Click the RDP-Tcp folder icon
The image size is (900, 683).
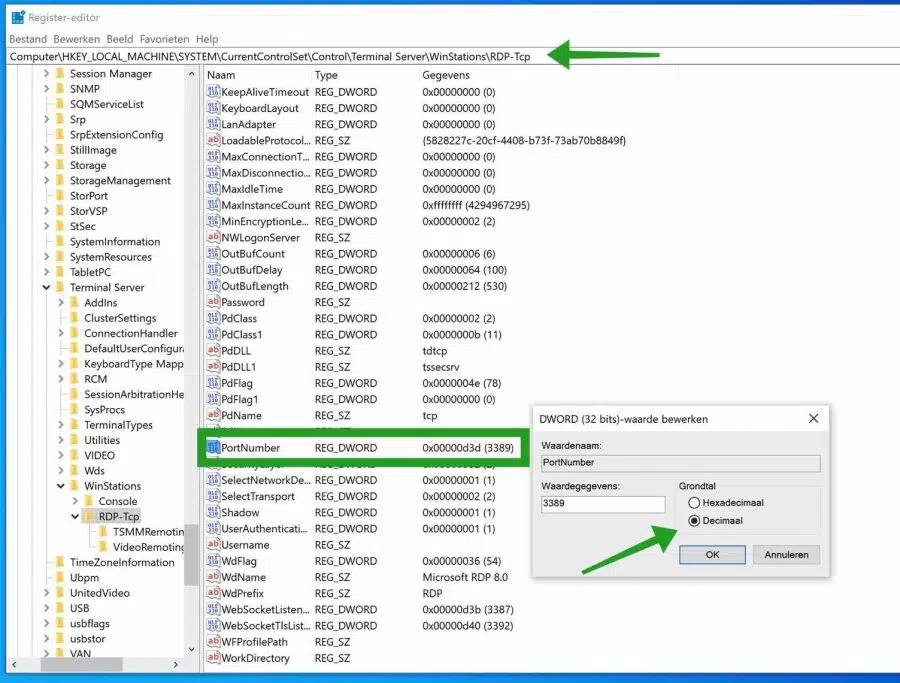pyautogui.click(x=88, y=516)
